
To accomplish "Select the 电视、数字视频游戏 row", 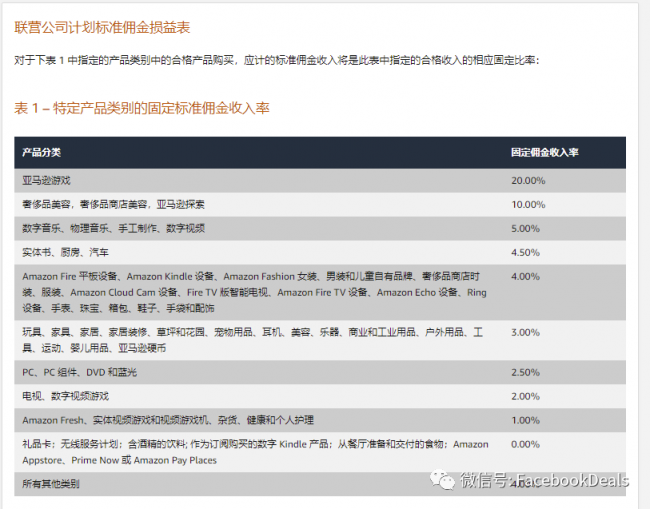I will 65,396.
